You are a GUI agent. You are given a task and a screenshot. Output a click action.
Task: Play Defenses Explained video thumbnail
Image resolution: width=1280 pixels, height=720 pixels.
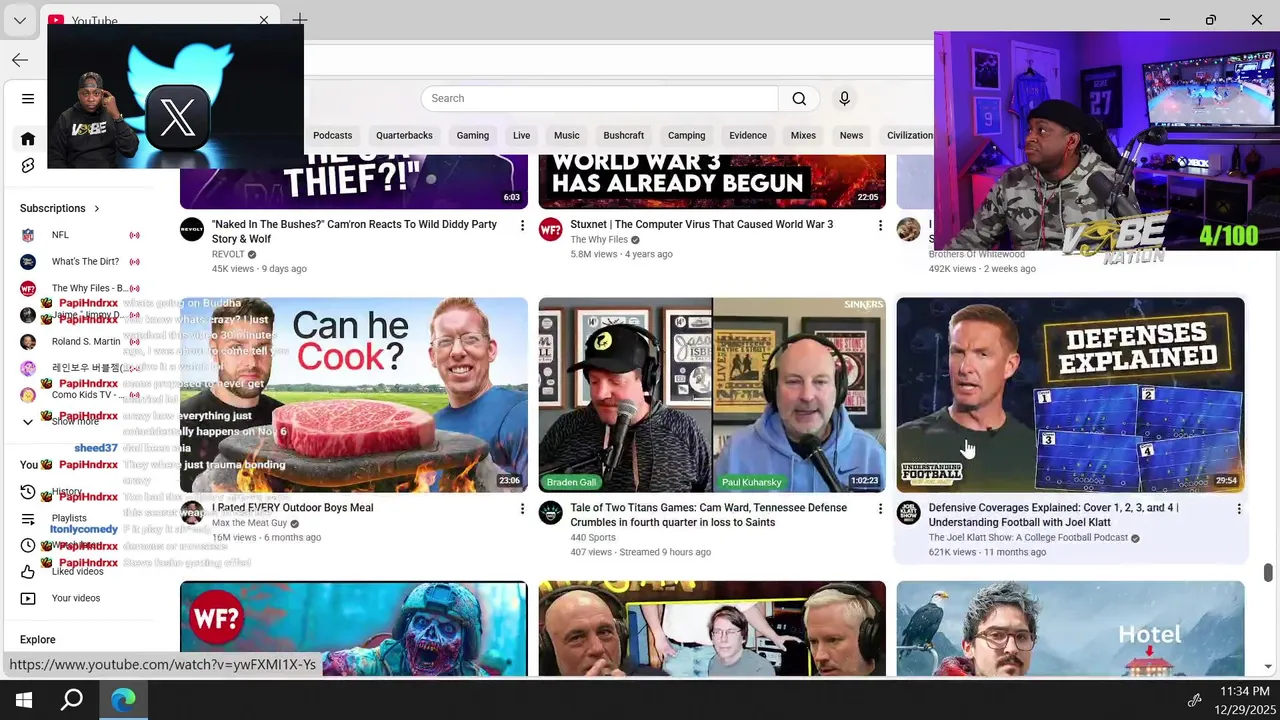click(1070, 394)
